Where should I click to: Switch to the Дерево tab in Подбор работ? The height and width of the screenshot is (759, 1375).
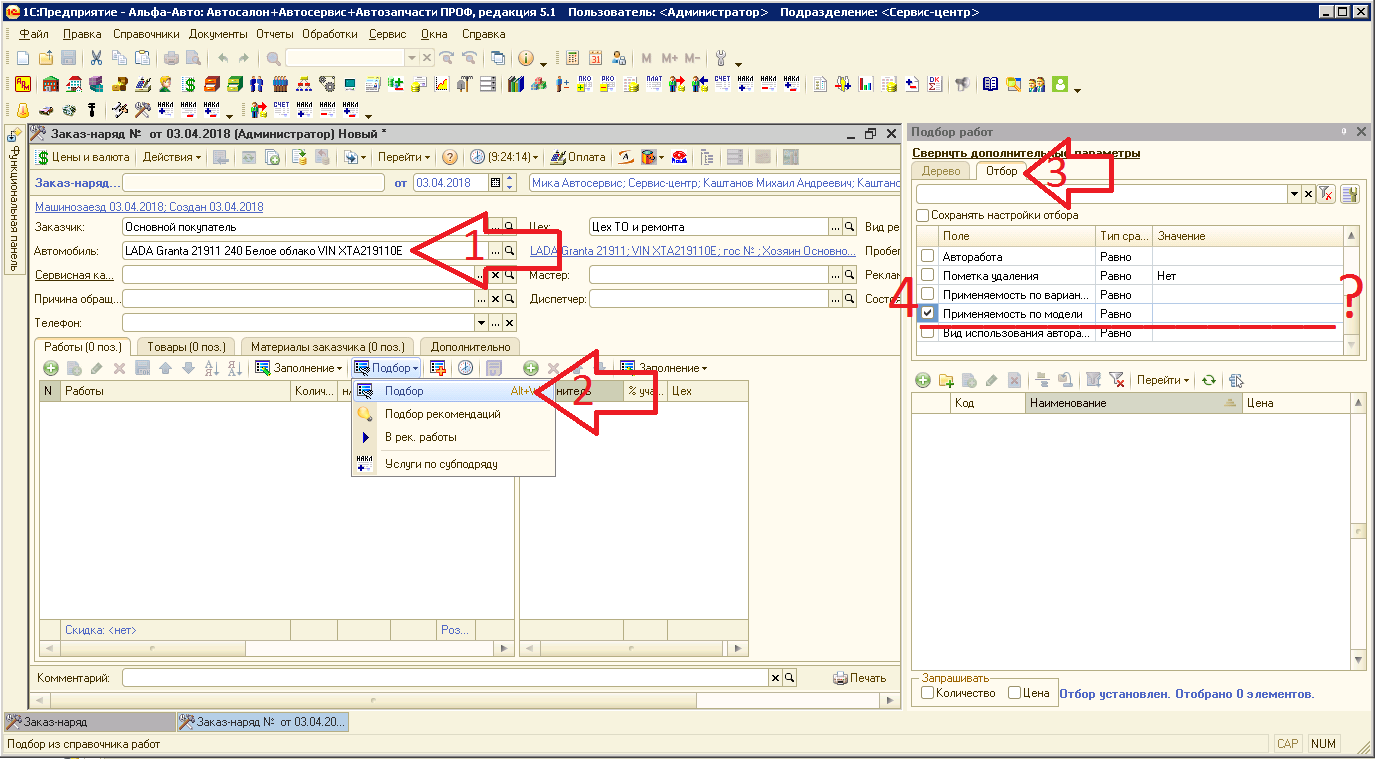941,171
